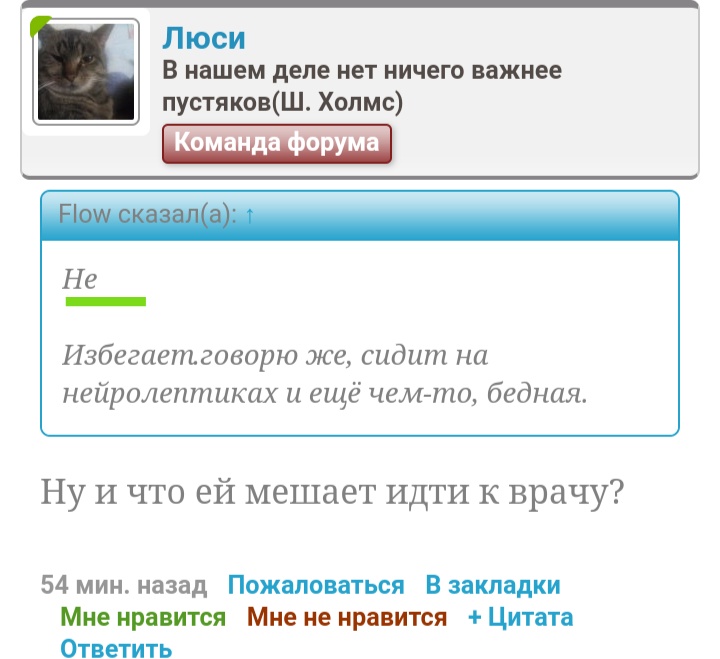
Task: Report the post with 'Пожаловаться'
Action: click(x=316, y=585)
